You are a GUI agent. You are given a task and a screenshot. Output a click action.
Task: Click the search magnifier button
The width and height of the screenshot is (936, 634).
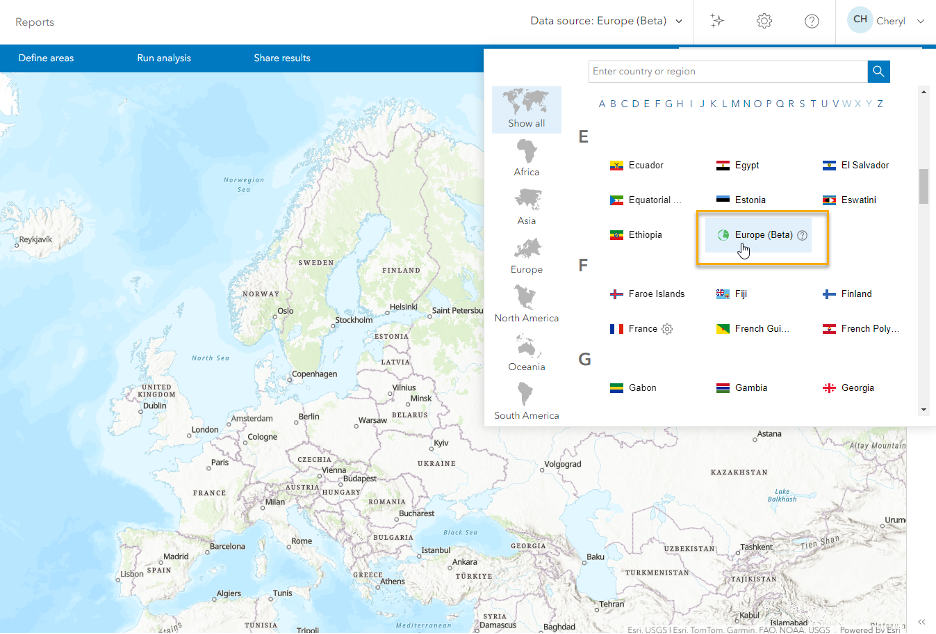pyautogui.click(x=878, y=72)
